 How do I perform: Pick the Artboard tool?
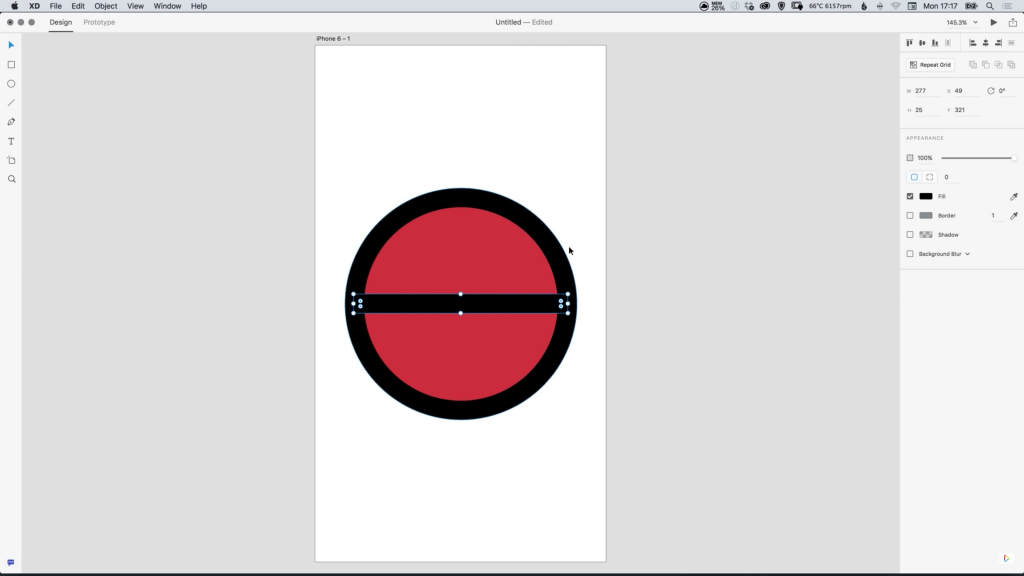coord(11,160)
